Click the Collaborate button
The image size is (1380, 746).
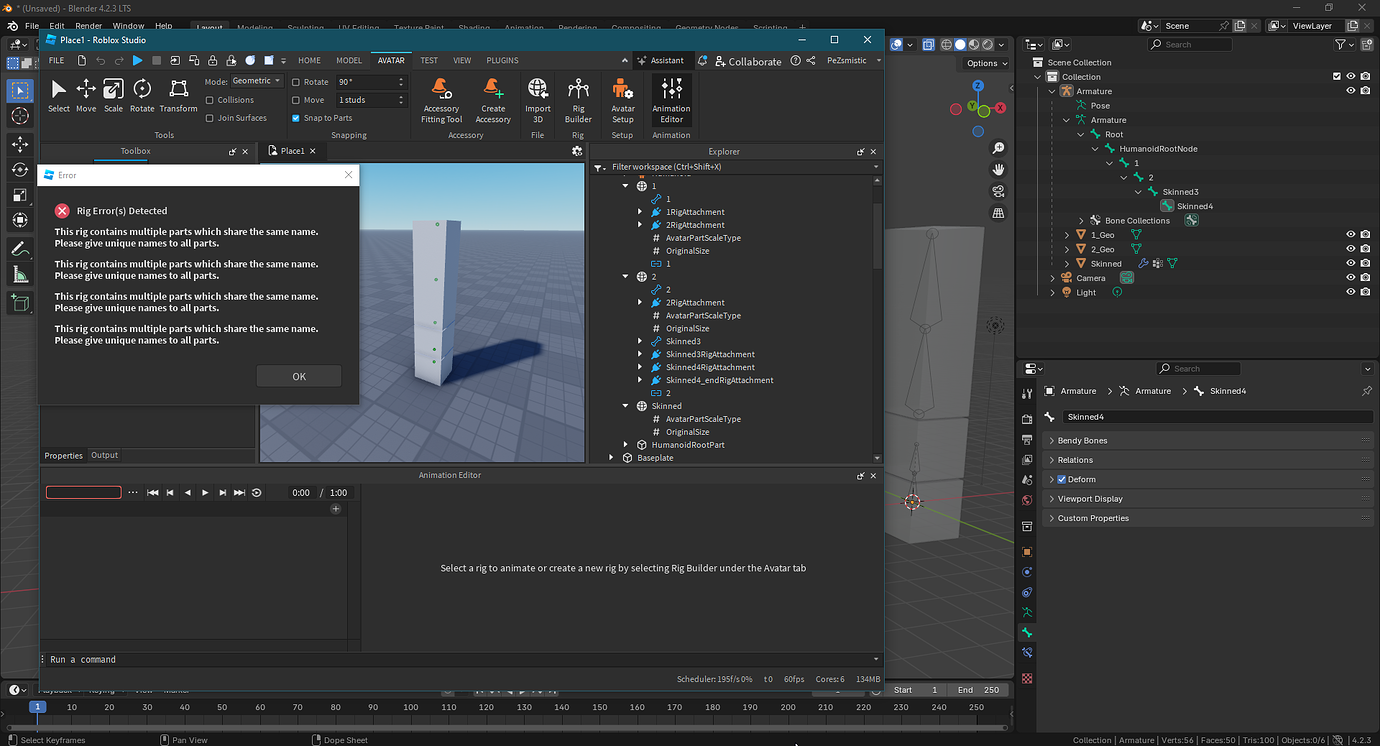(x=746, y=61)
